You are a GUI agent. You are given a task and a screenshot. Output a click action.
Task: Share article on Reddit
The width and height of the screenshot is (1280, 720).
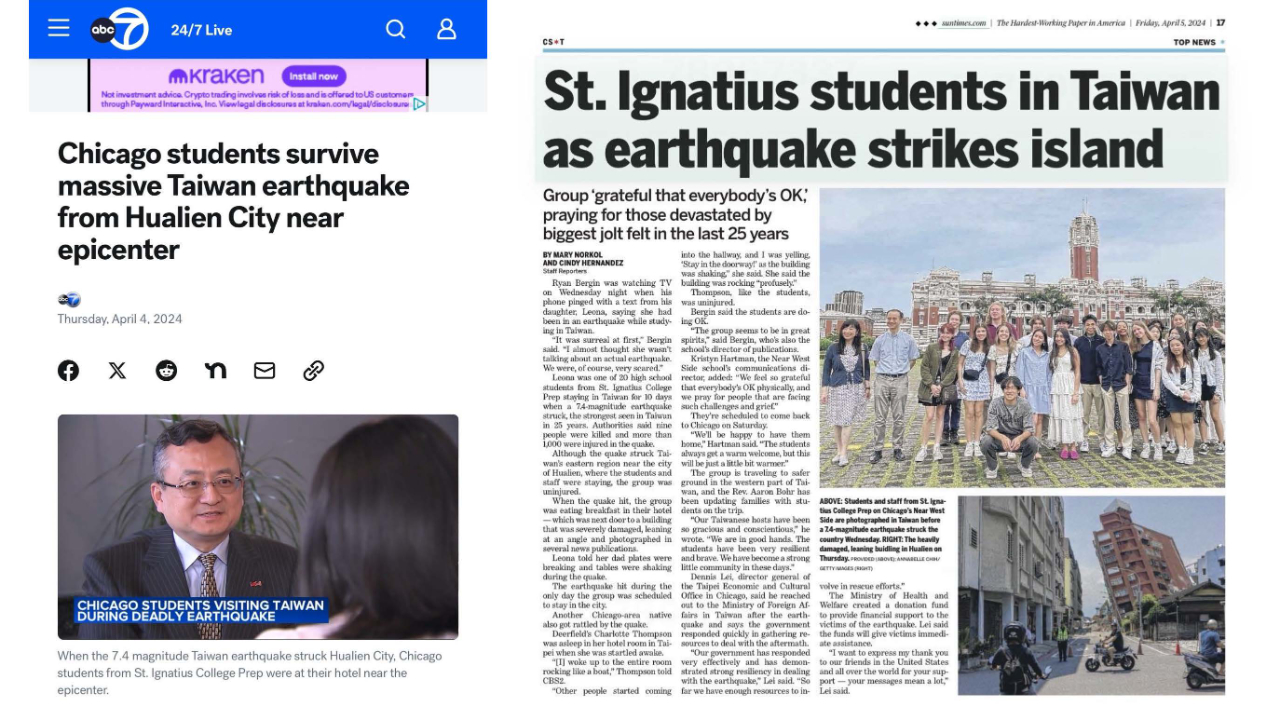coord(166,371)
